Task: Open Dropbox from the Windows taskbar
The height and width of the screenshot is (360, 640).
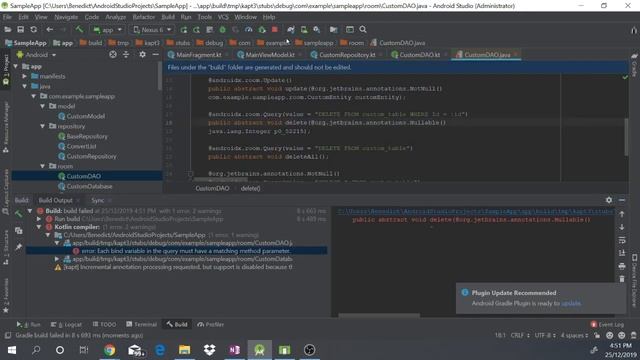Action: pos(209,350)
